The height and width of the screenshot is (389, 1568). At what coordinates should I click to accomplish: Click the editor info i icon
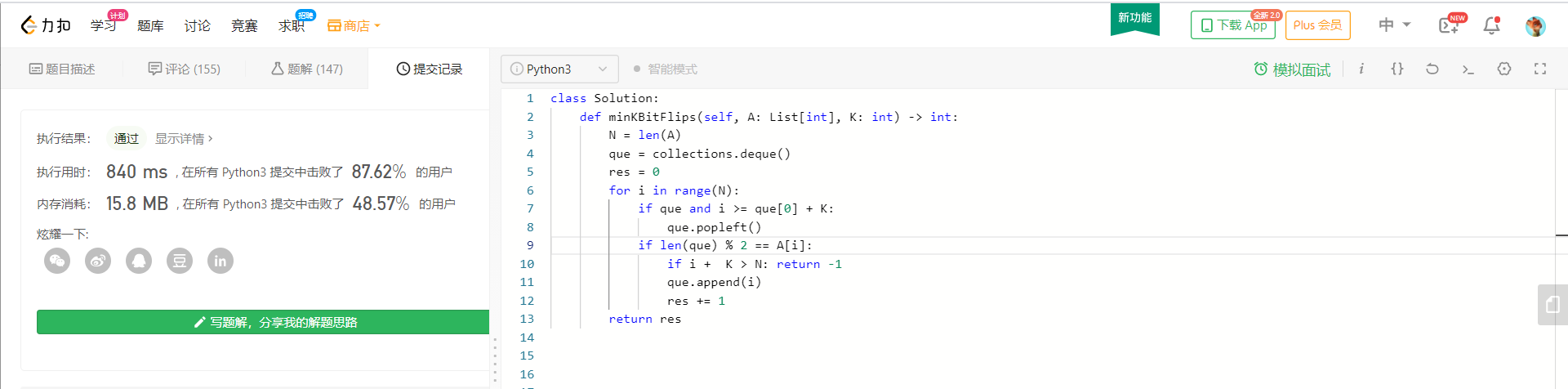1361,69
